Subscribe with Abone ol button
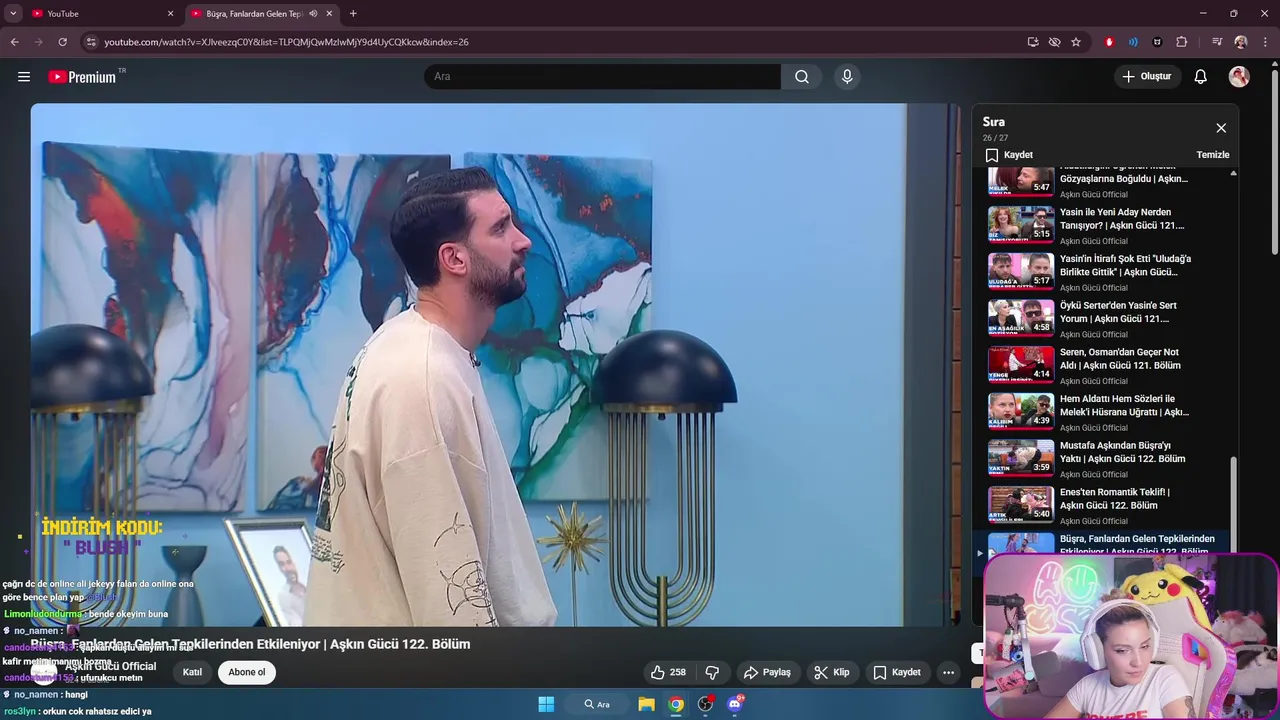 (x=247, y=672)
